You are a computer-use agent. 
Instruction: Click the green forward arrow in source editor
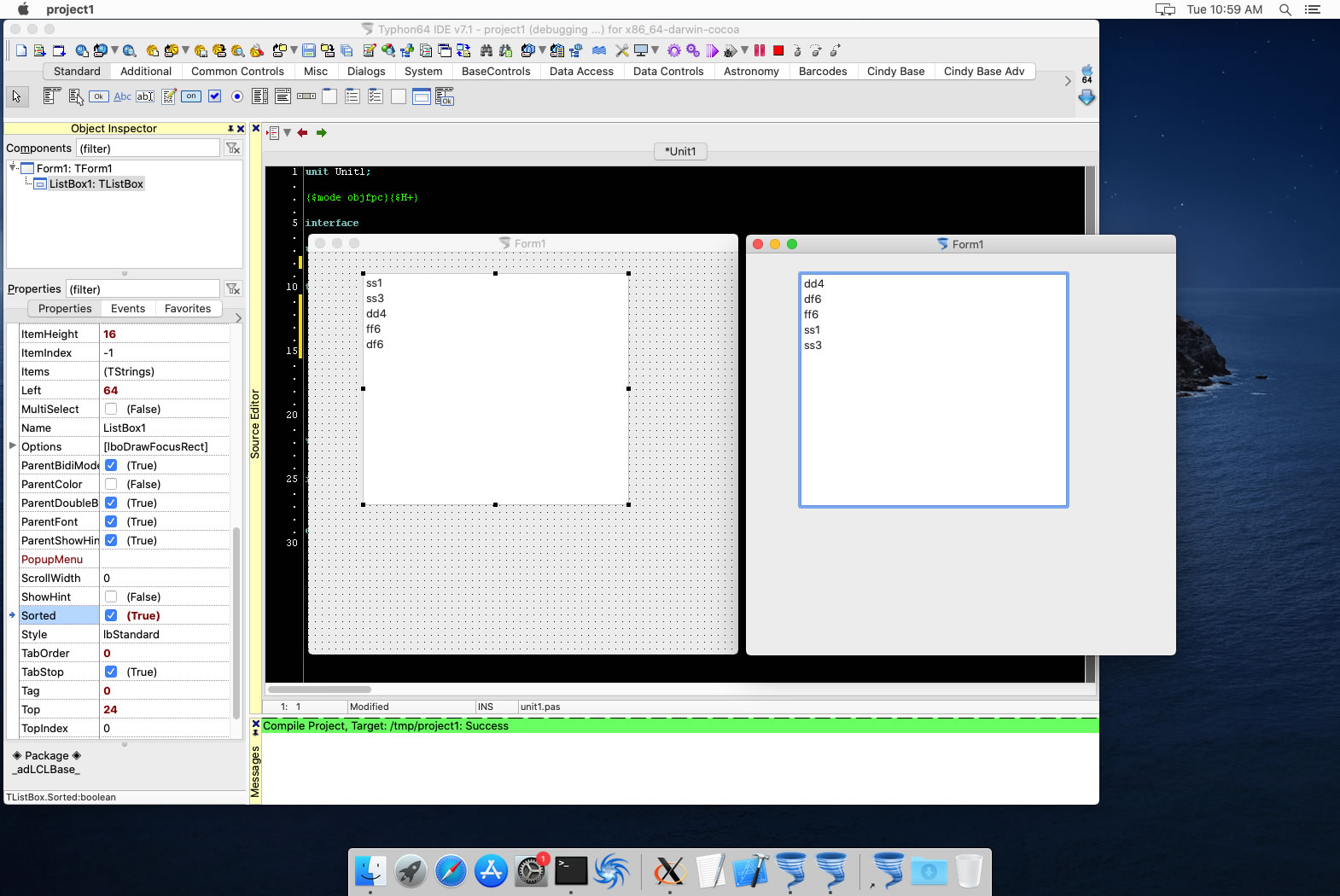tap(322, 132)
